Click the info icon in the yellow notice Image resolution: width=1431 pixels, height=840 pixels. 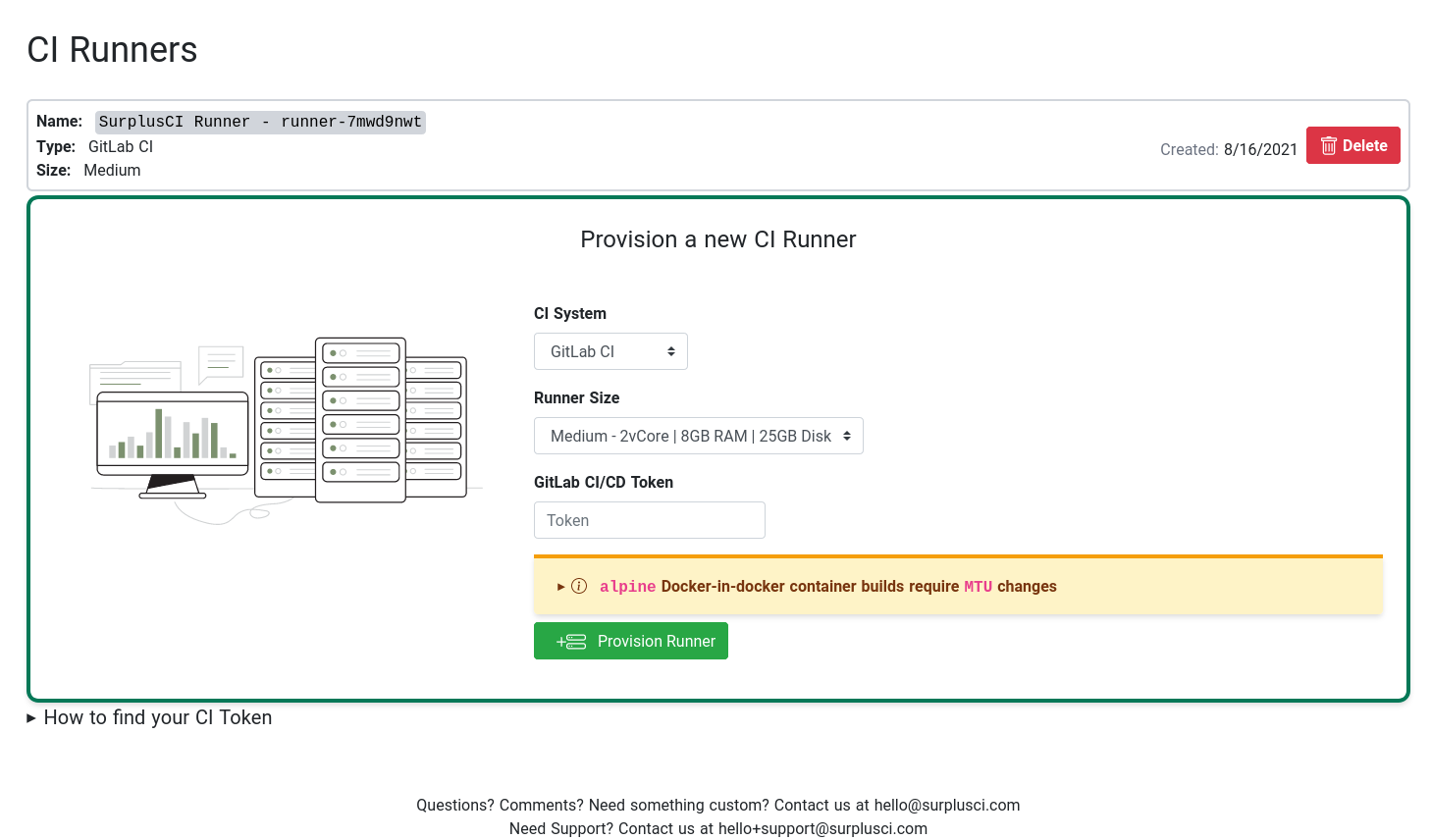(x=579, y=586)
